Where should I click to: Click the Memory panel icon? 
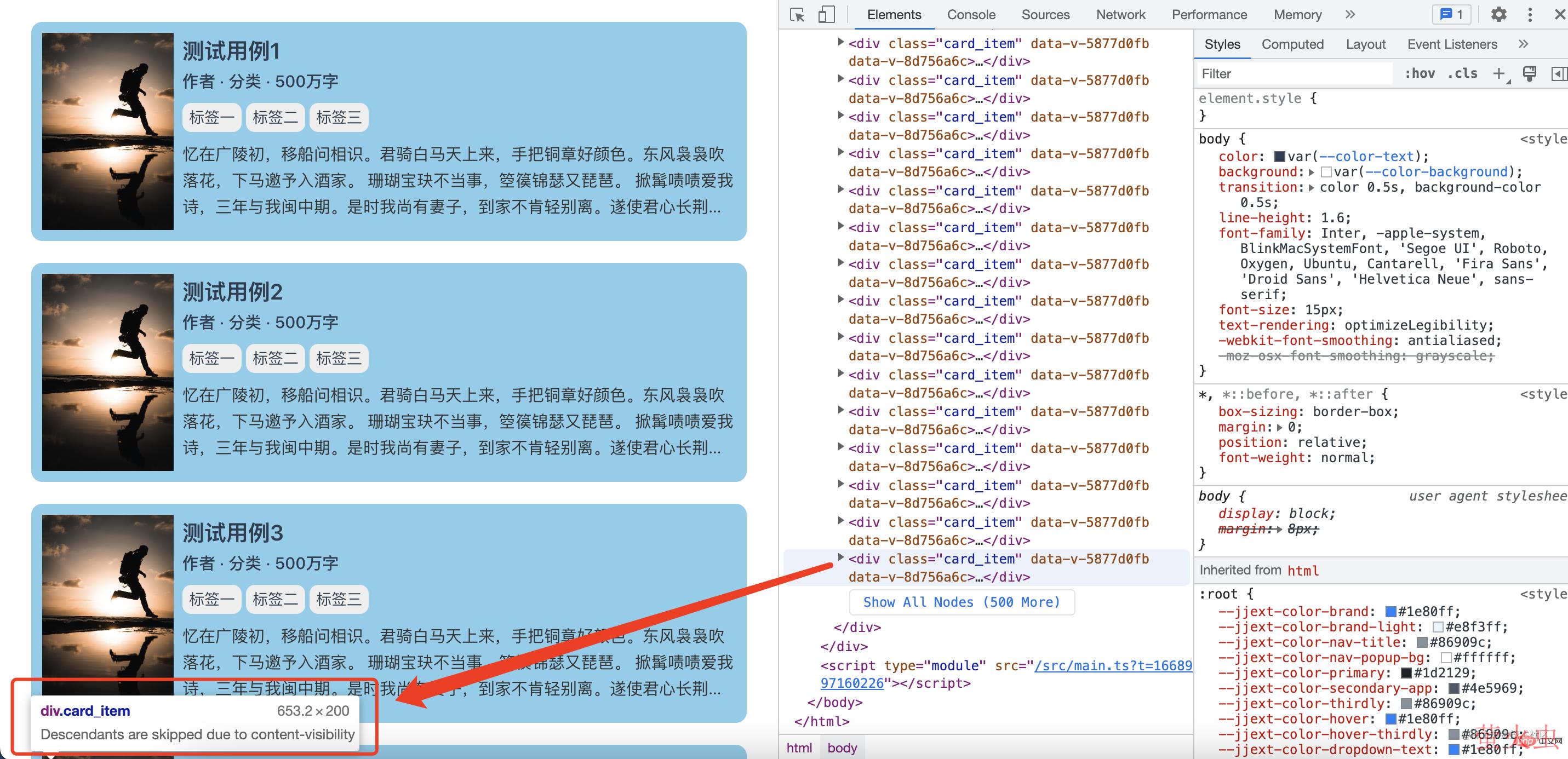[x=1296, y=14]
